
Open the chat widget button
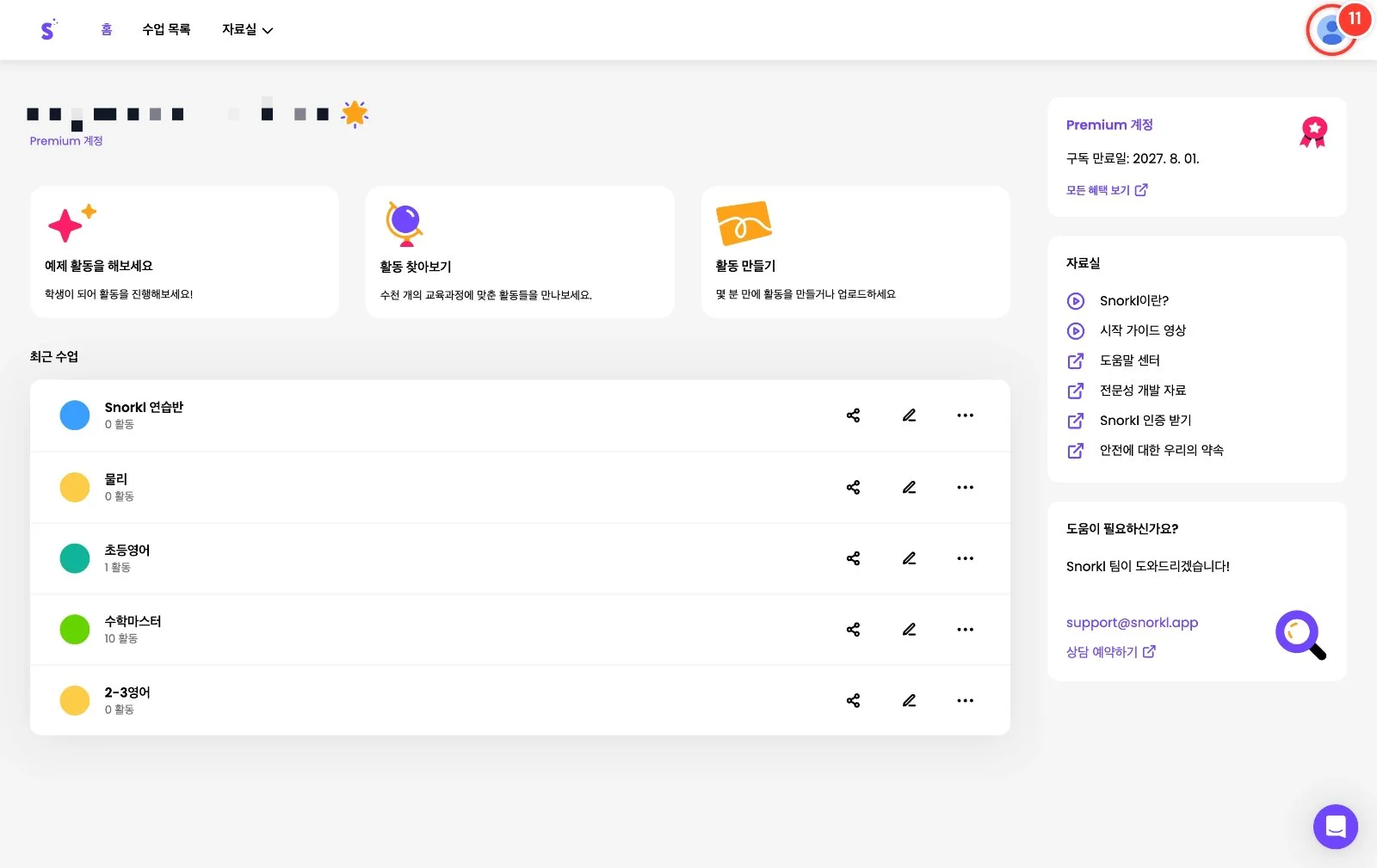click(x=1335, y=827)
